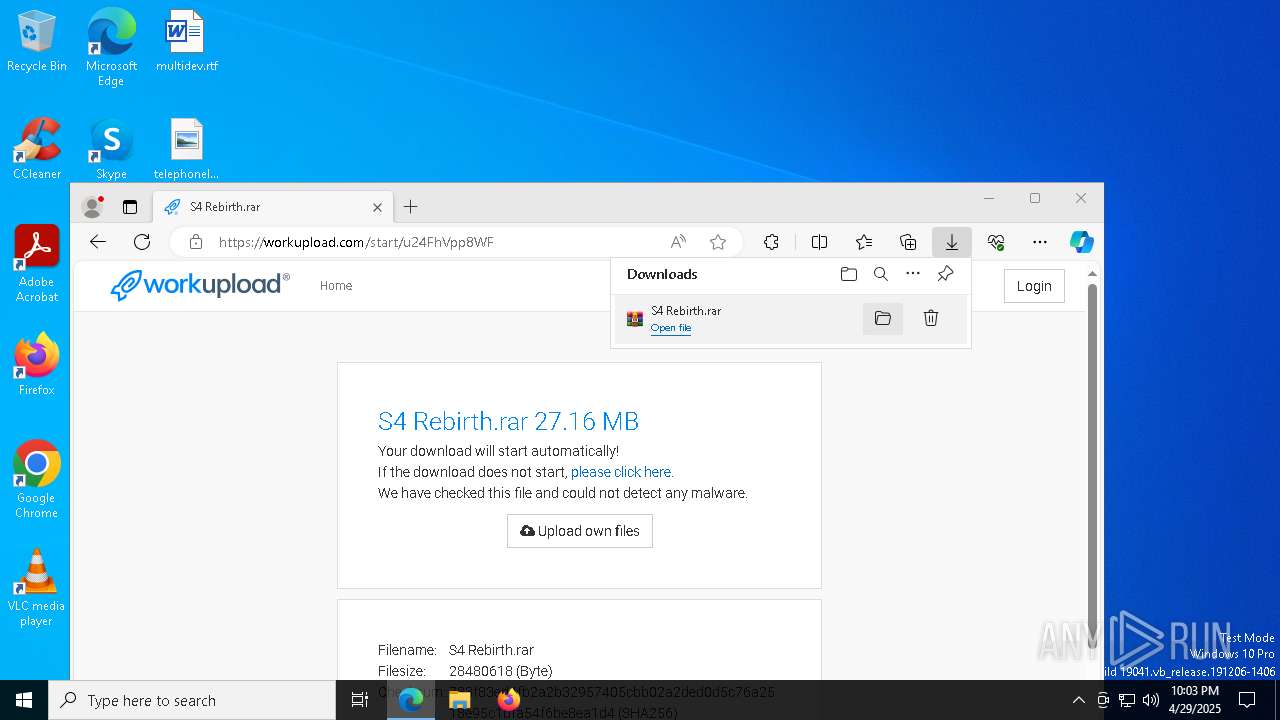
Task: Open the clock showing 10:03 PM
Action: [1195, 700]
